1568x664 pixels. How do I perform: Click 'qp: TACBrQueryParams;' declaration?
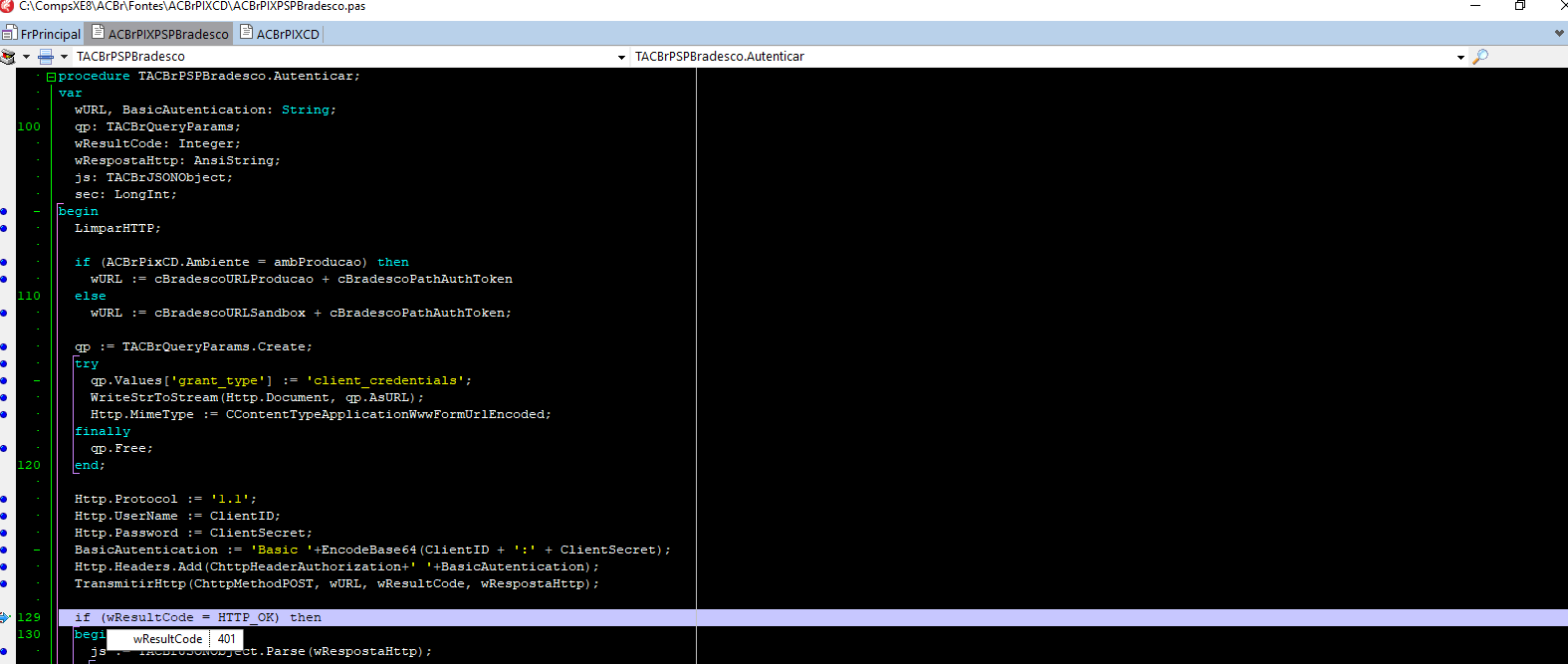pos(157,126)
